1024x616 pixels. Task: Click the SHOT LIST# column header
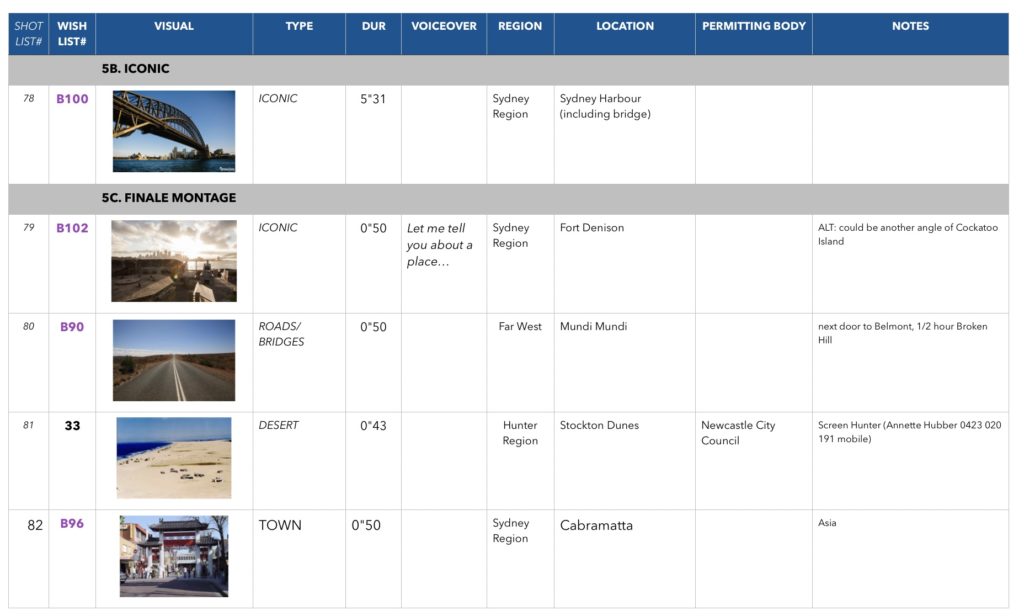pyautogui.click(x=29, y=34)
